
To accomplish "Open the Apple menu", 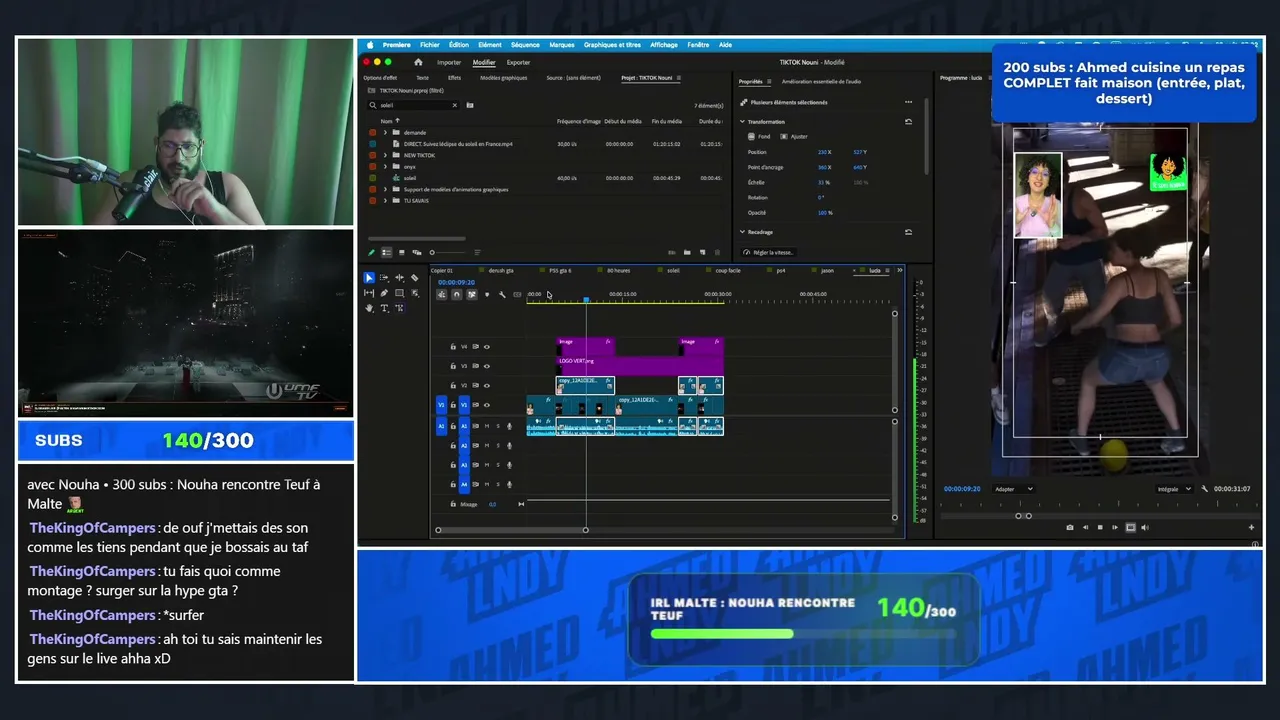I will coord(369,45).
